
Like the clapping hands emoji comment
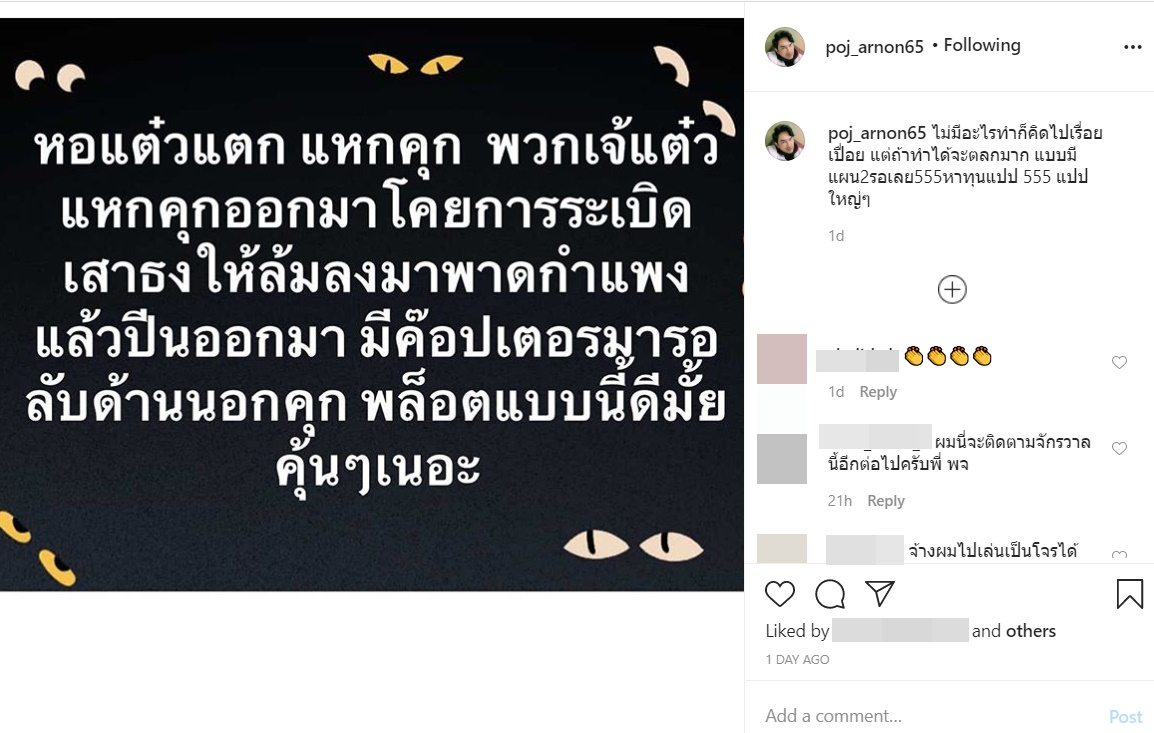click(1119, 362)
